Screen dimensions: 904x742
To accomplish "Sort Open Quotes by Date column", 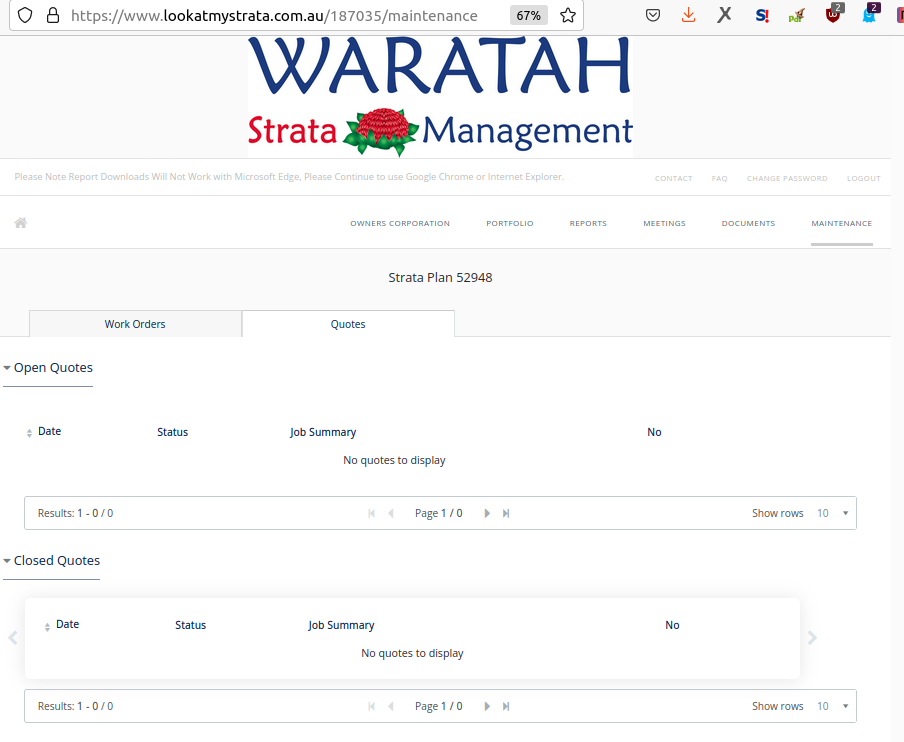I will 44,431.
